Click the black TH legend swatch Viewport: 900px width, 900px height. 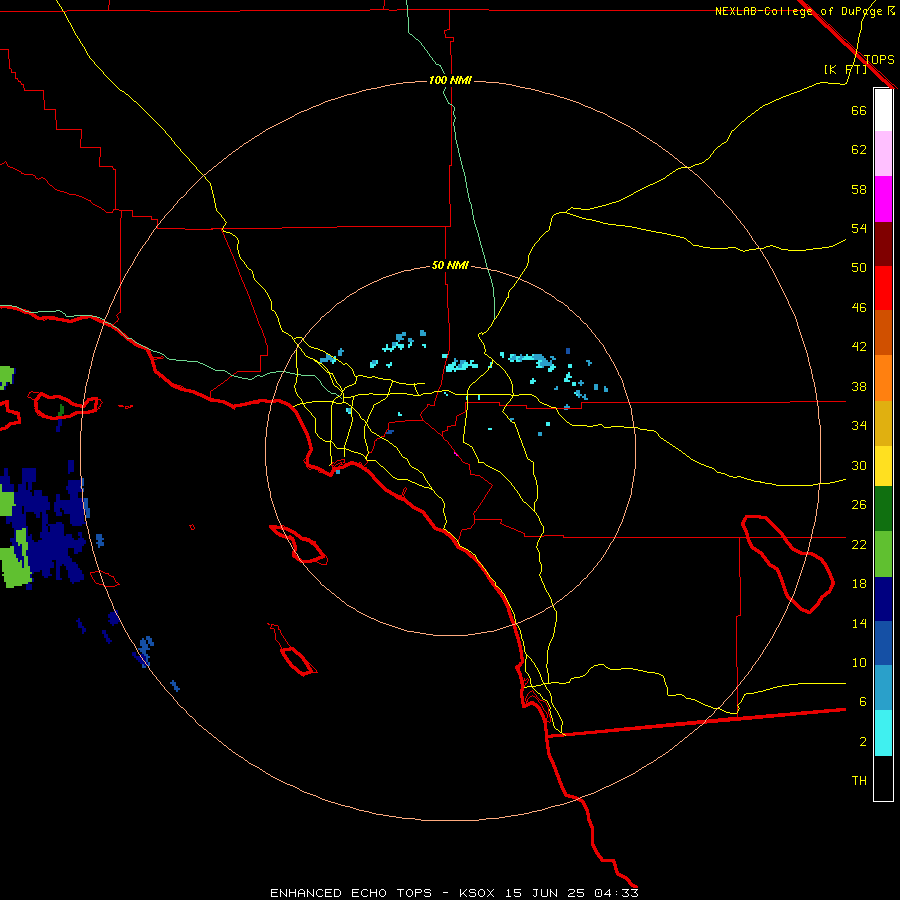(883, 778)
